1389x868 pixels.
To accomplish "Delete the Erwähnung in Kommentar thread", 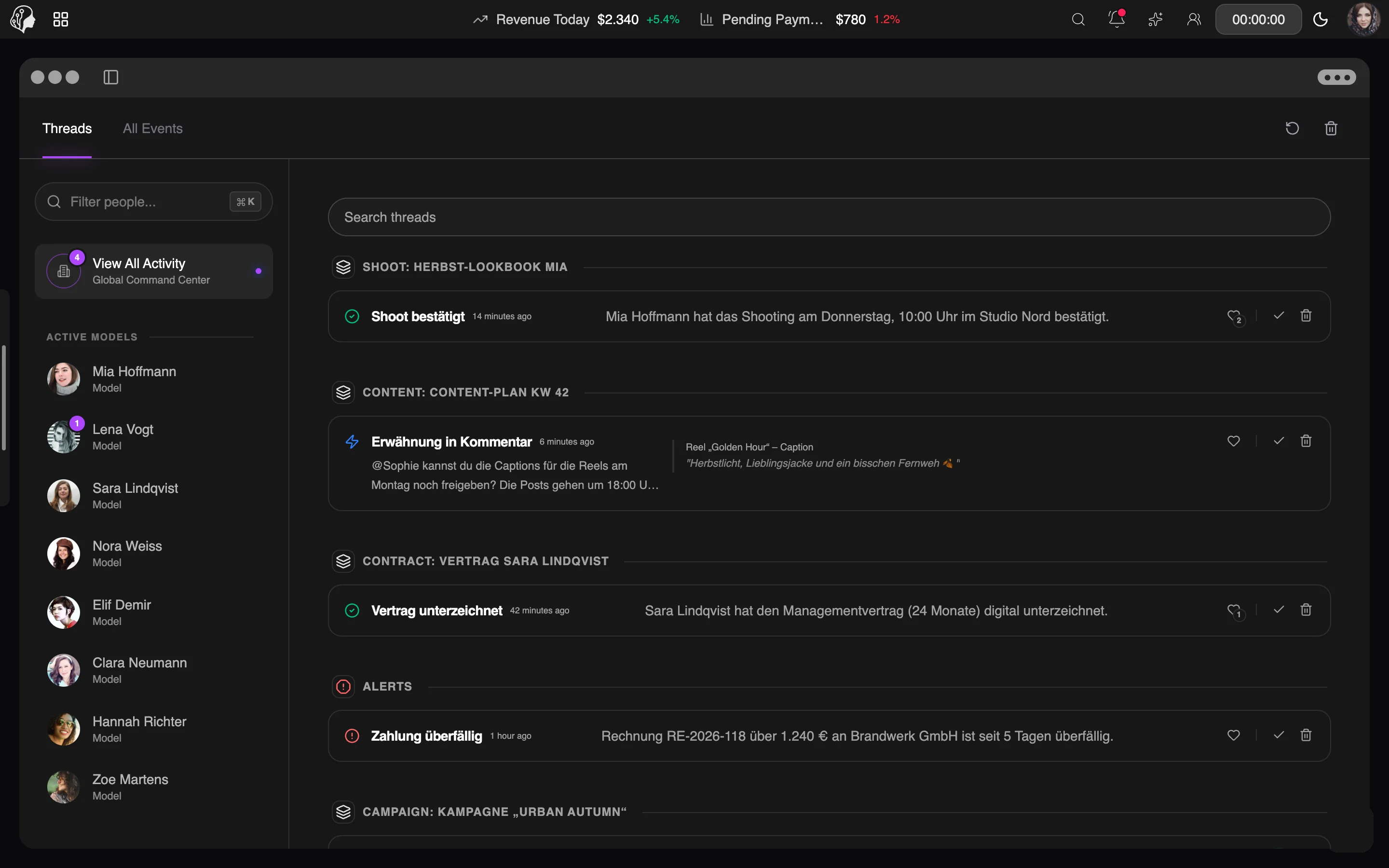I will (x=1306, y=441).
